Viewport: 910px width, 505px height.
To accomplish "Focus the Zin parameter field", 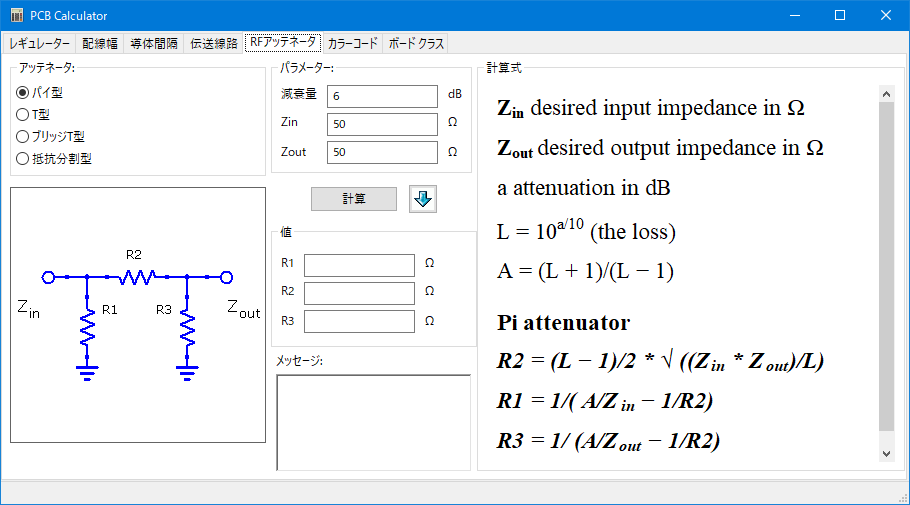I will click(382, 124).
